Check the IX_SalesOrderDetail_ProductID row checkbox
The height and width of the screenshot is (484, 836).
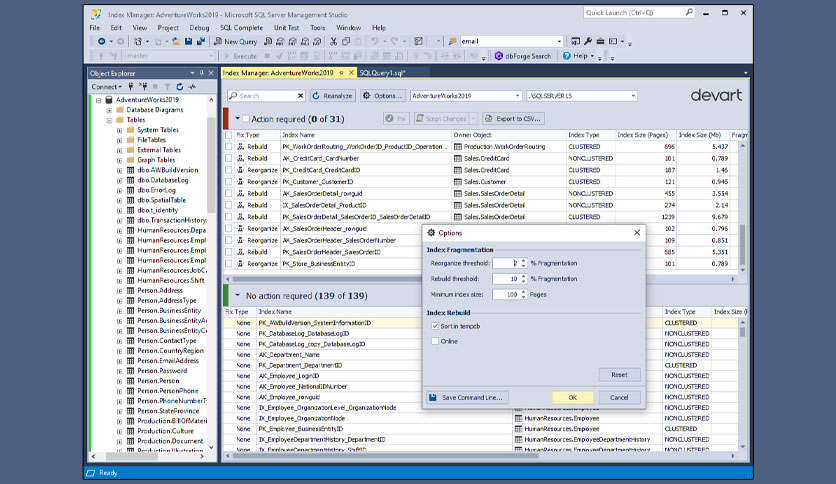(229, 205)
